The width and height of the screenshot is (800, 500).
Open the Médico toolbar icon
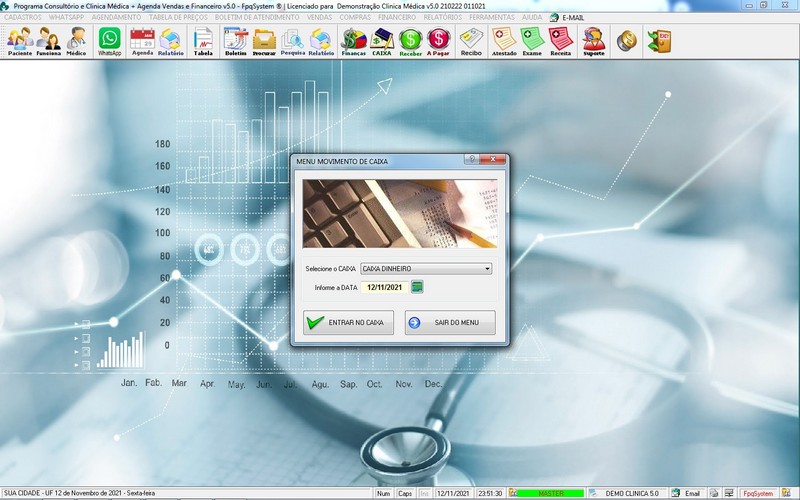pos(76,41)
